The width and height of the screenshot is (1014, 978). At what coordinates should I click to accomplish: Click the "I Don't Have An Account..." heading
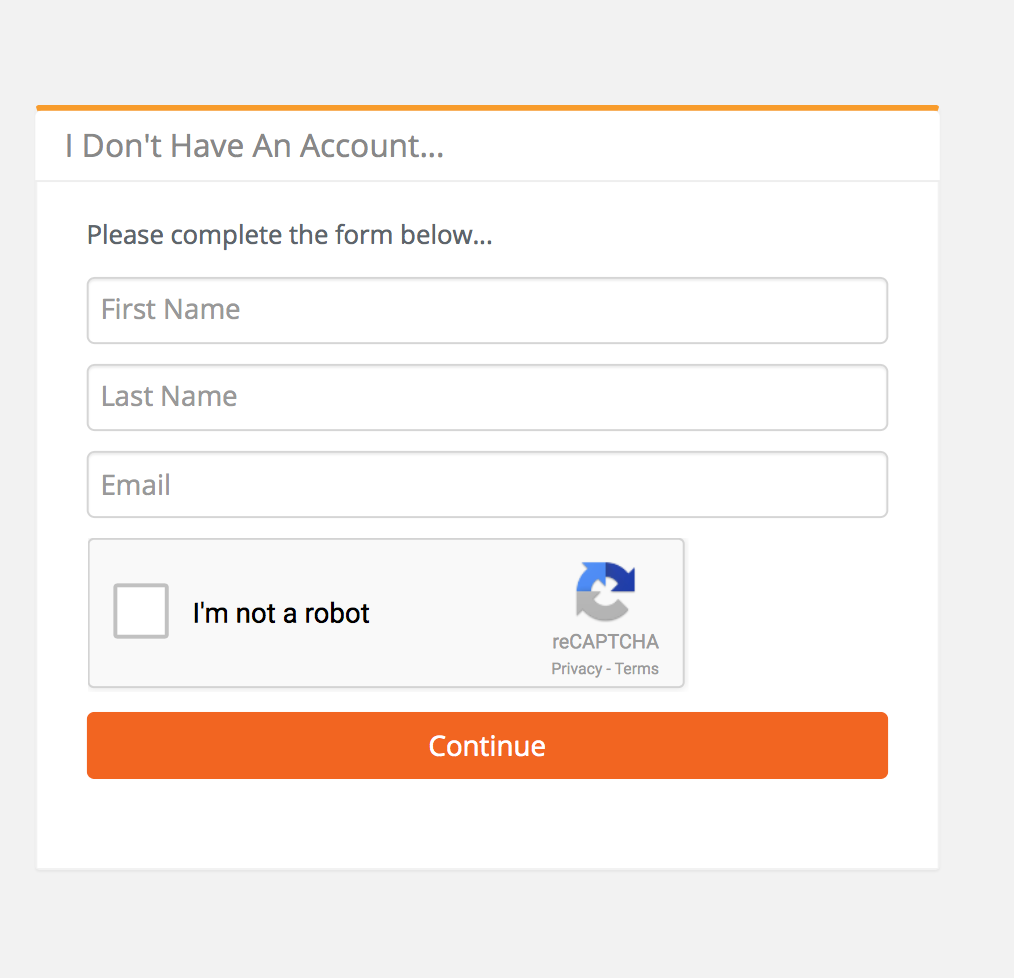tap(254, 146)
